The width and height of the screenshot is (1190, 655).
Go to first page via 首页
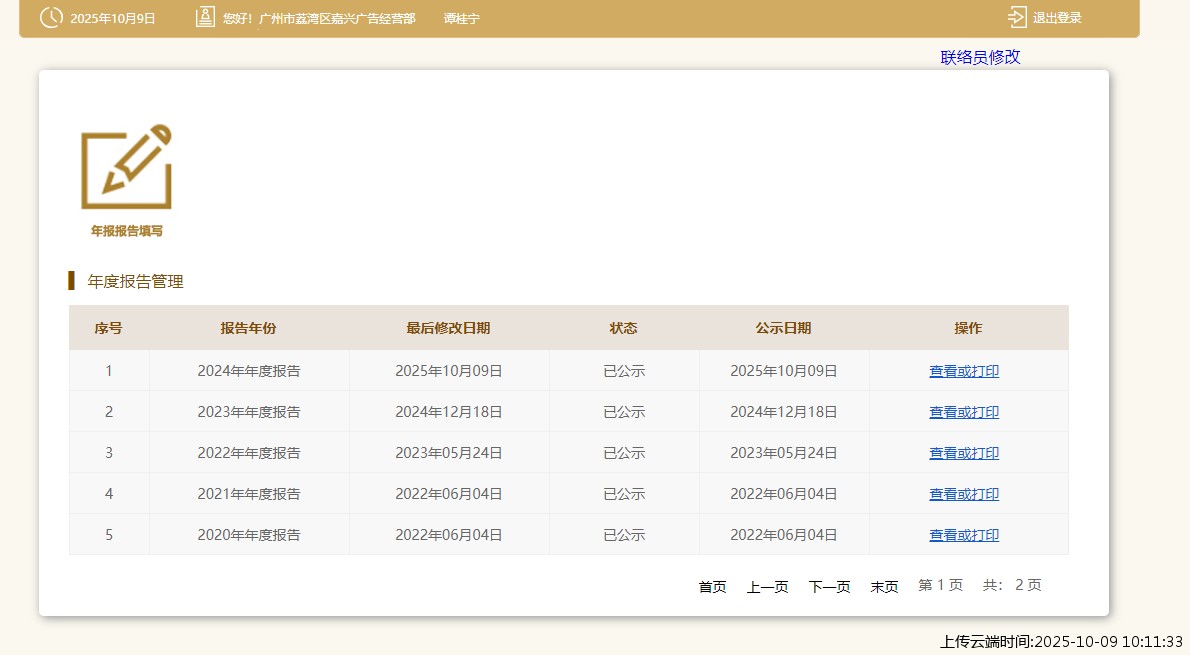pyautogui.click(x=712, y=587)
